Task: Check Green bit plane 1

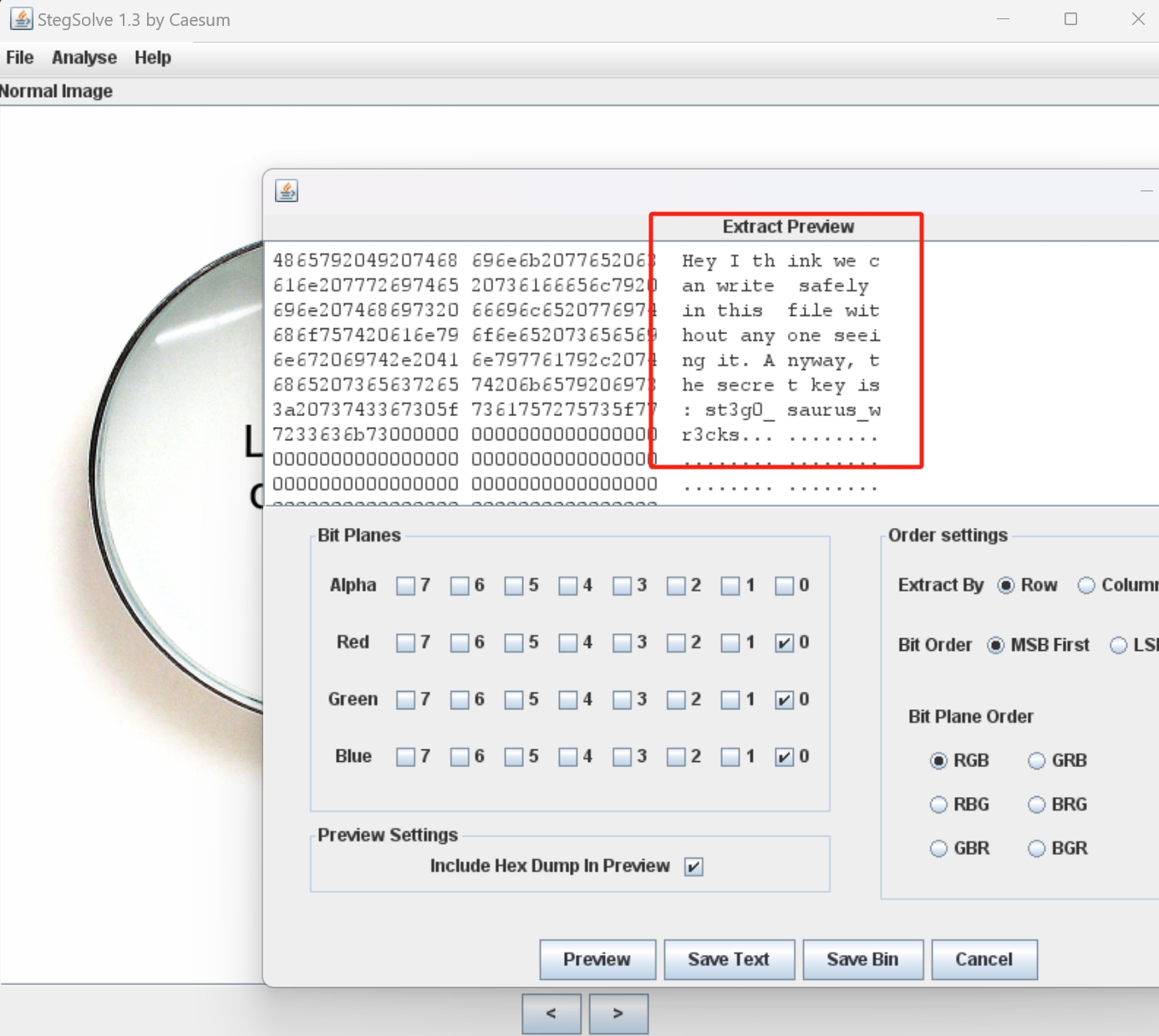Action: coord(730,699)
